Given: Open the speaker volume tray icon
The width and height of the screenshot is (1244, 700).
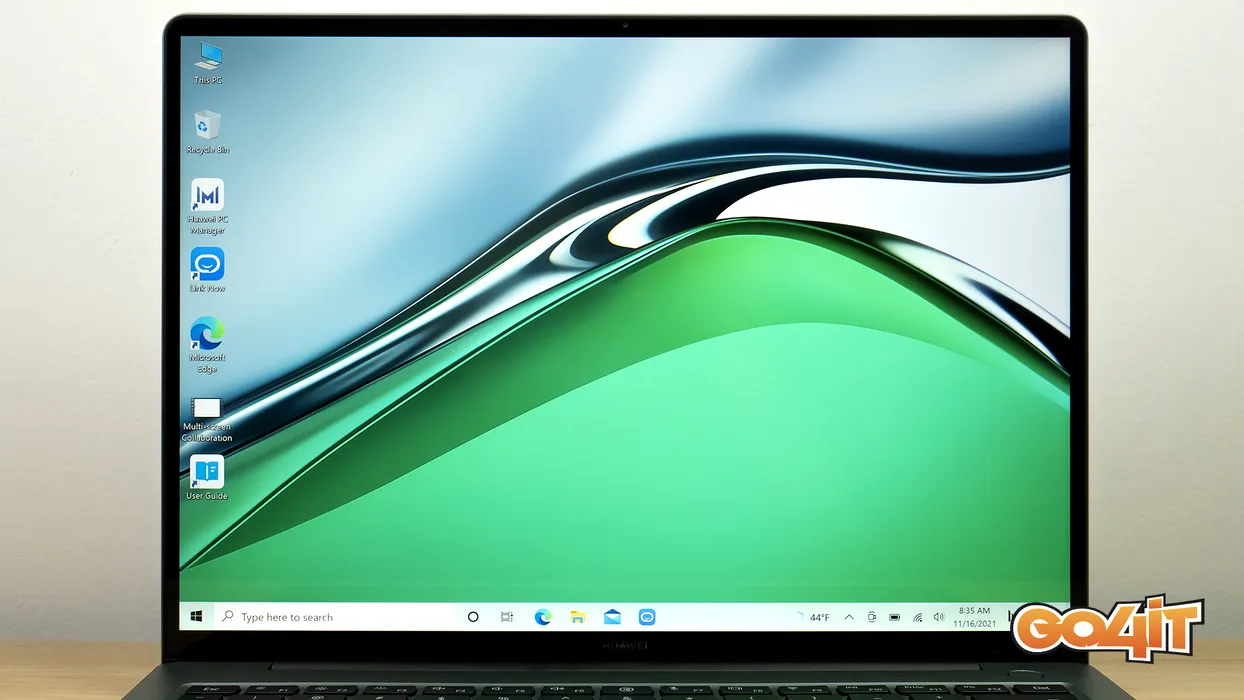Looking at the screenshot, I should point(938,617).
